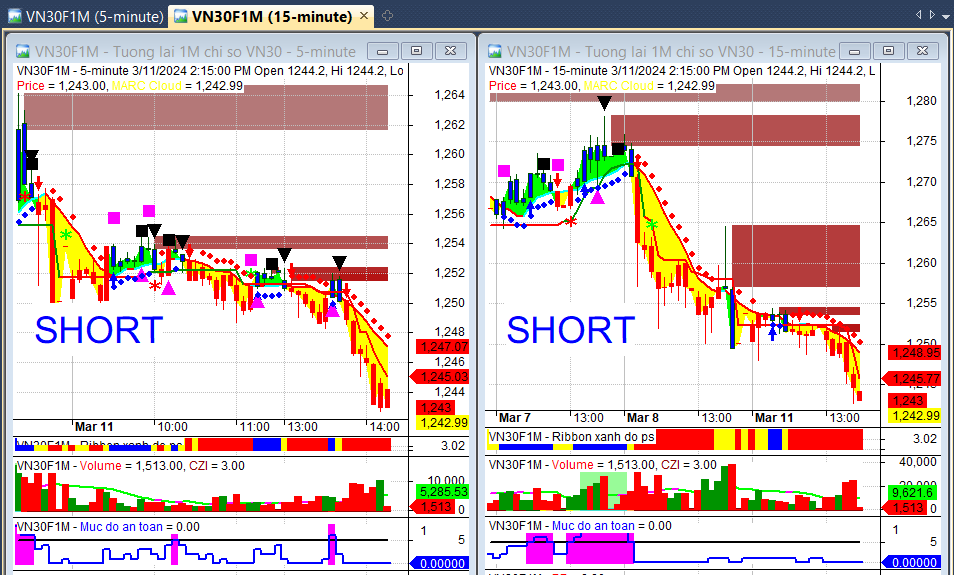Screen dimensions: 954x575
Task: Click Muc do an toan label, 5-minute pane
Action: (x=121, y=527)
